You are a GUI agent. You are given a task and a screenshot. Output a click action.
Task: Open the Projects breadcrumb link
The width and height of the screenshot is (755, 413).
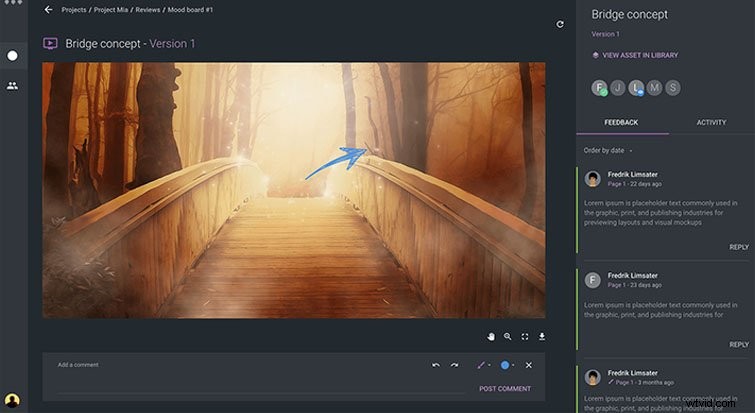click(74, 10)
